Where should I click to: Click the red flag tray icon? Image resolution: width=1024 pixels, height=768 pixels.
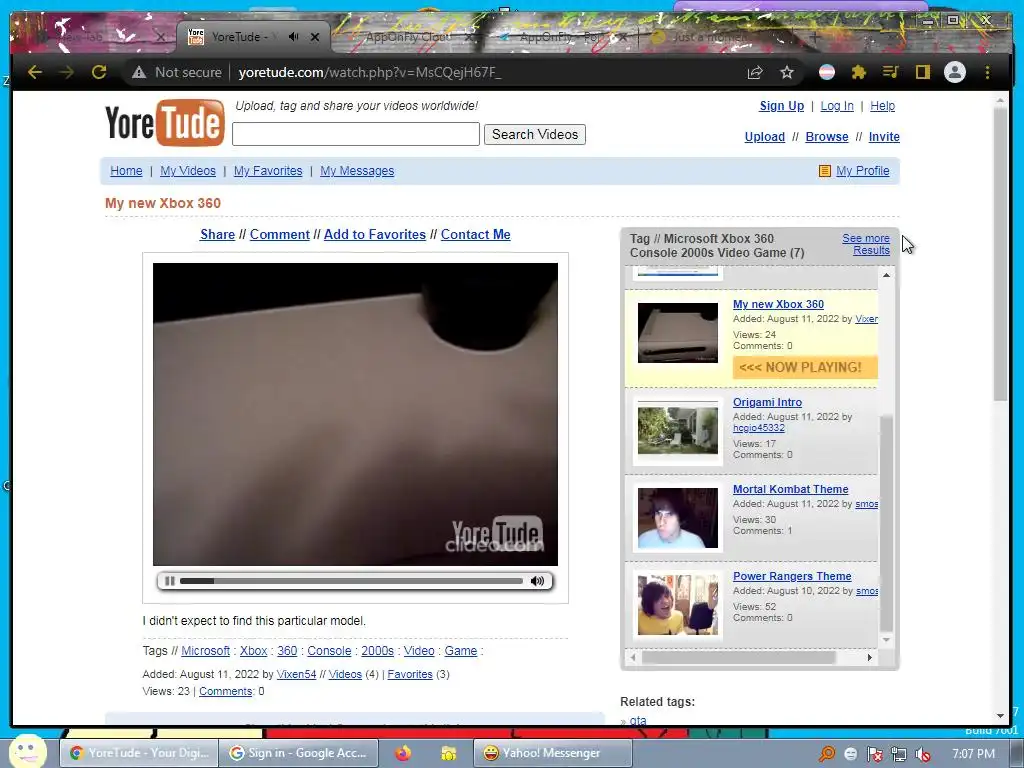click(874, 754)
